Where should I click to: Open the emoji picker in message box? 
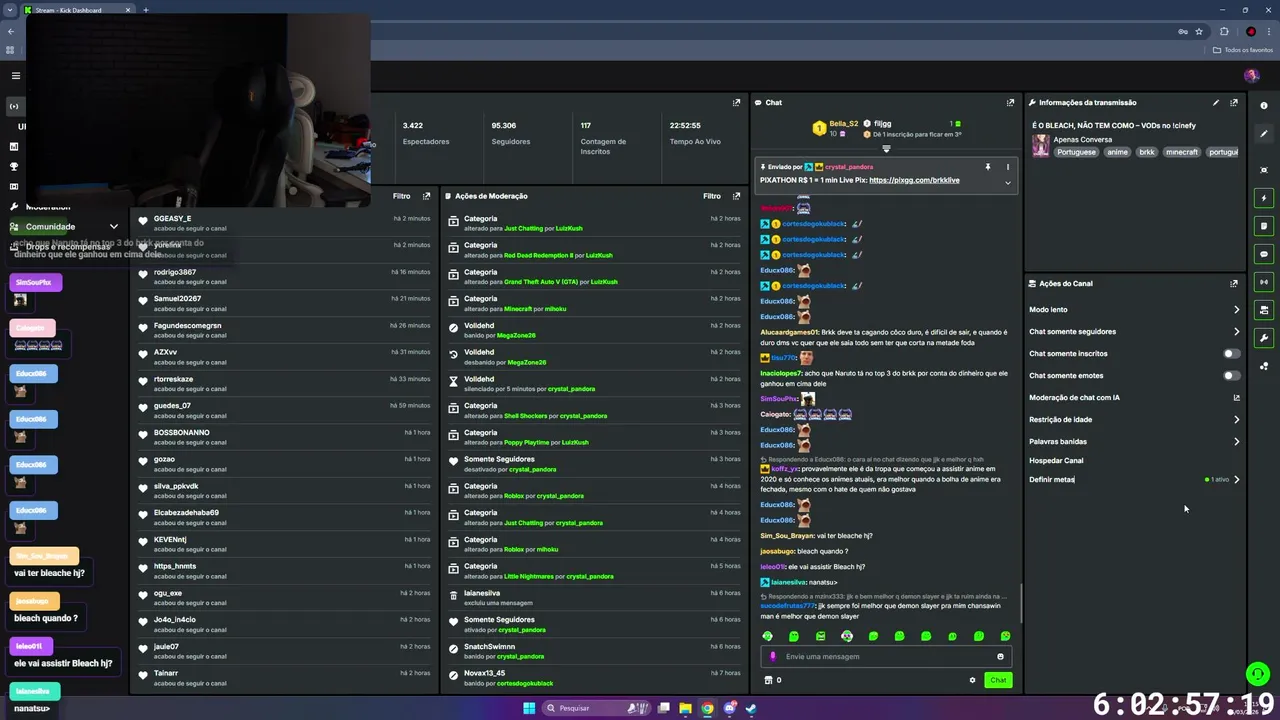click(x=1000, y=656)
